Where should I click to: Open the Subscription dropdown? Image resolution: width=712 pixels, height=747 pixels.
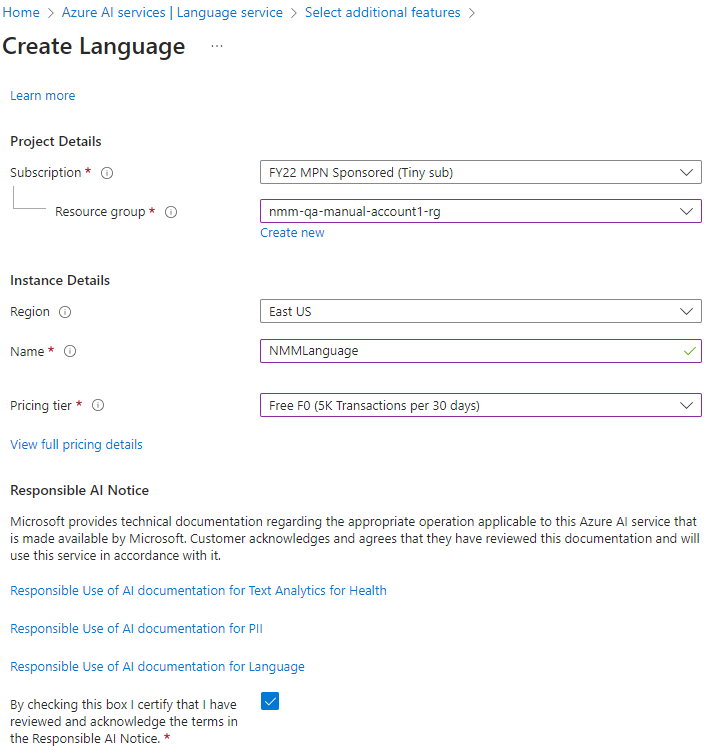pyautogui.click(x=481, y=172)
